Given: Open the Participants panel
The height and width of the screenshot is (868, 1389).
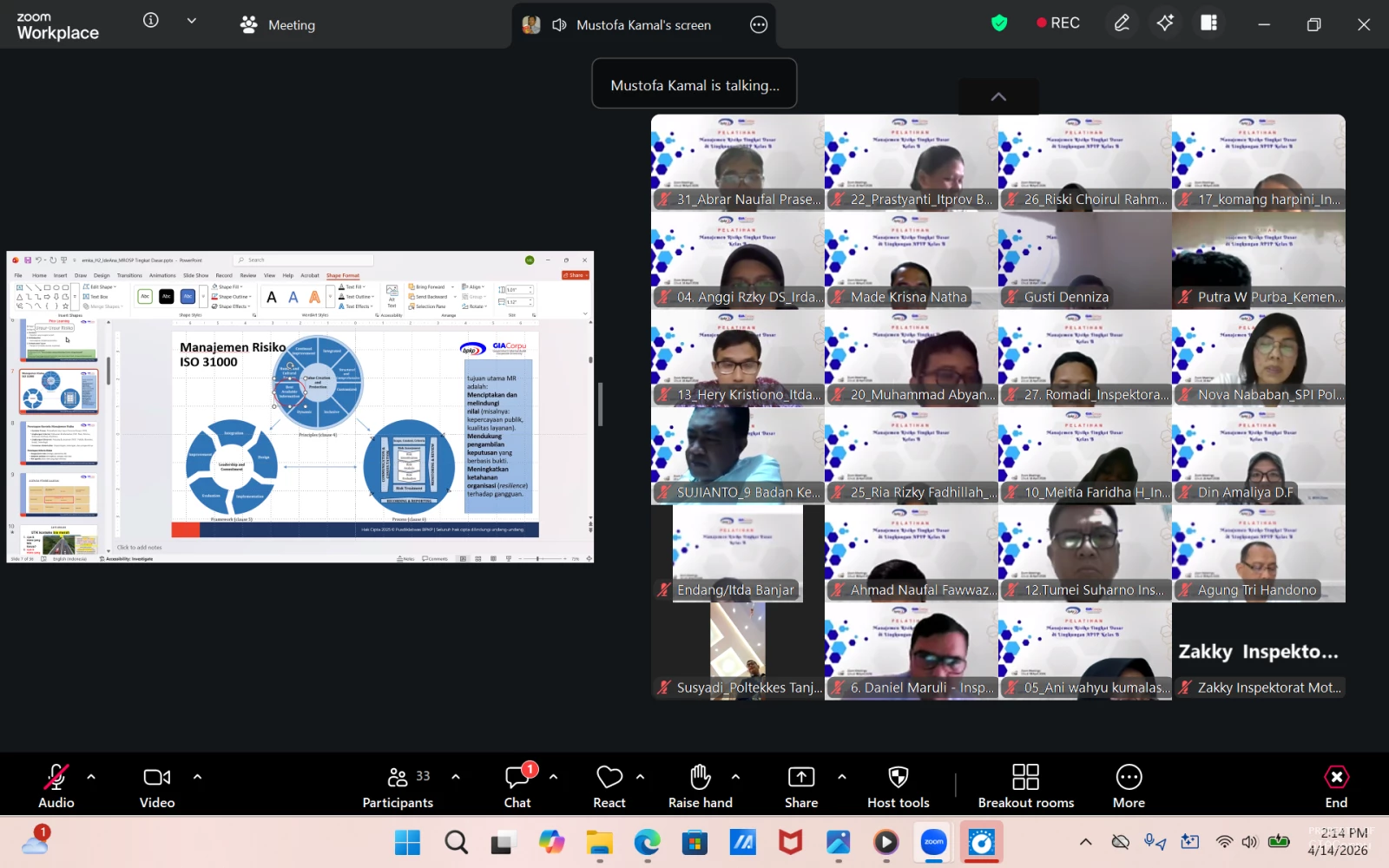Looking at the screenshot, I should [x=398, y=786].
